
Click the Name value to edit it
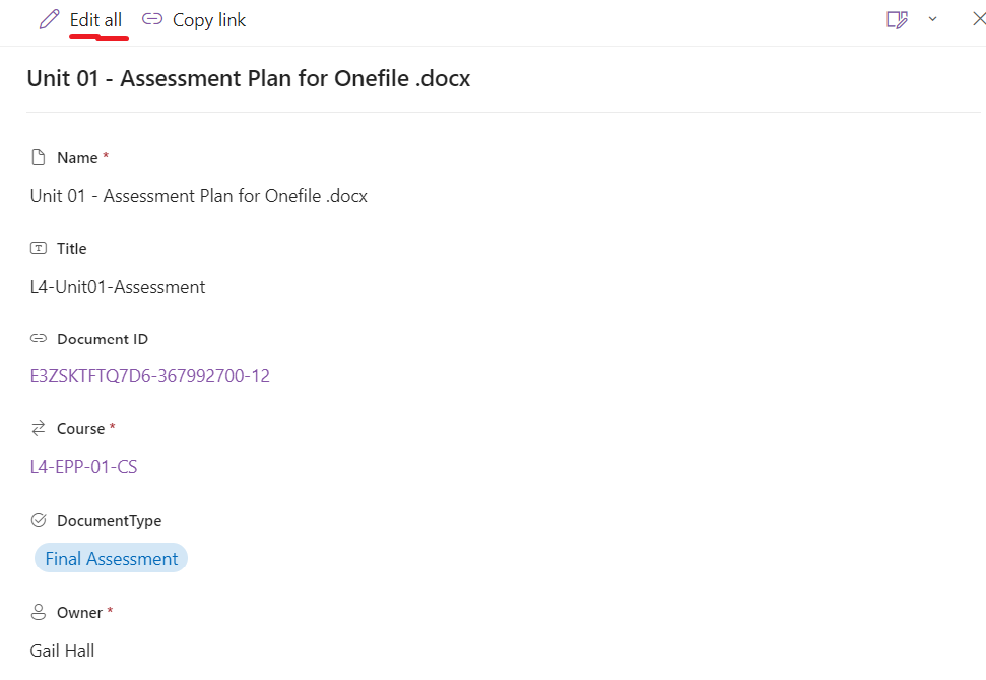pyautogui.click(x=199, y=196)
